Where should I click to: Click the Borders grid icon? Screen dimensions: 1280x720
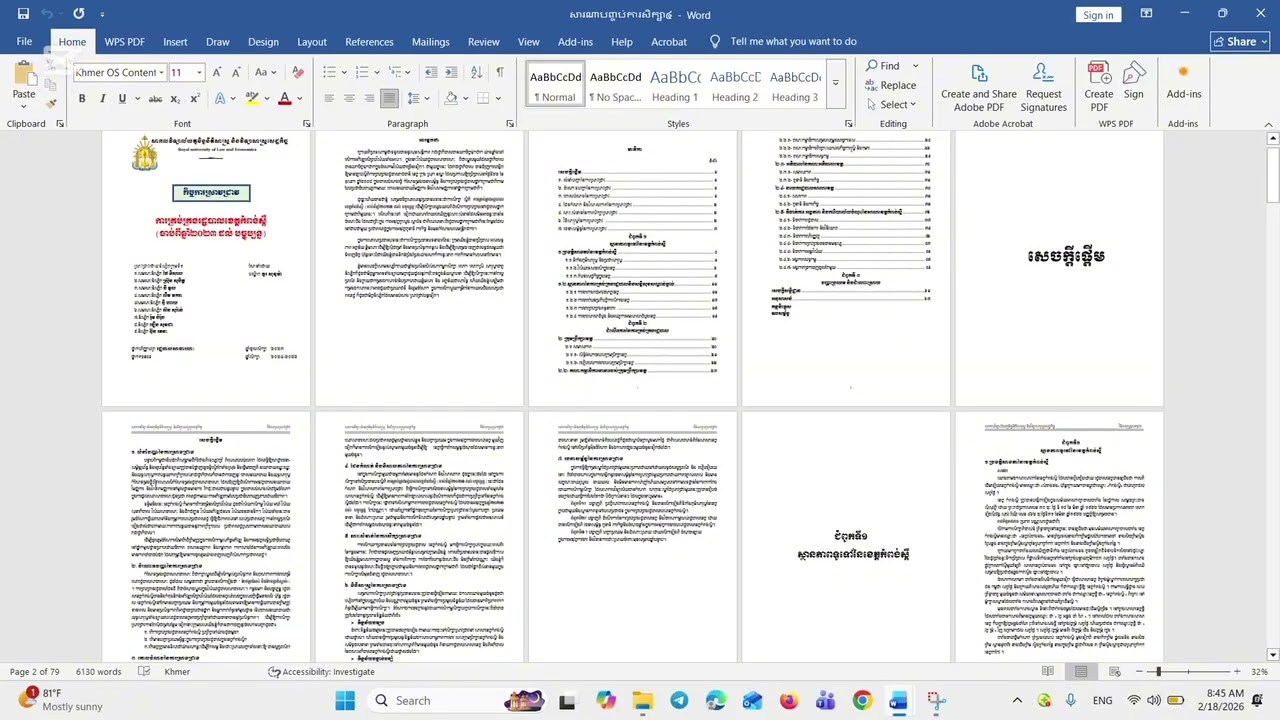coord(483,98)
